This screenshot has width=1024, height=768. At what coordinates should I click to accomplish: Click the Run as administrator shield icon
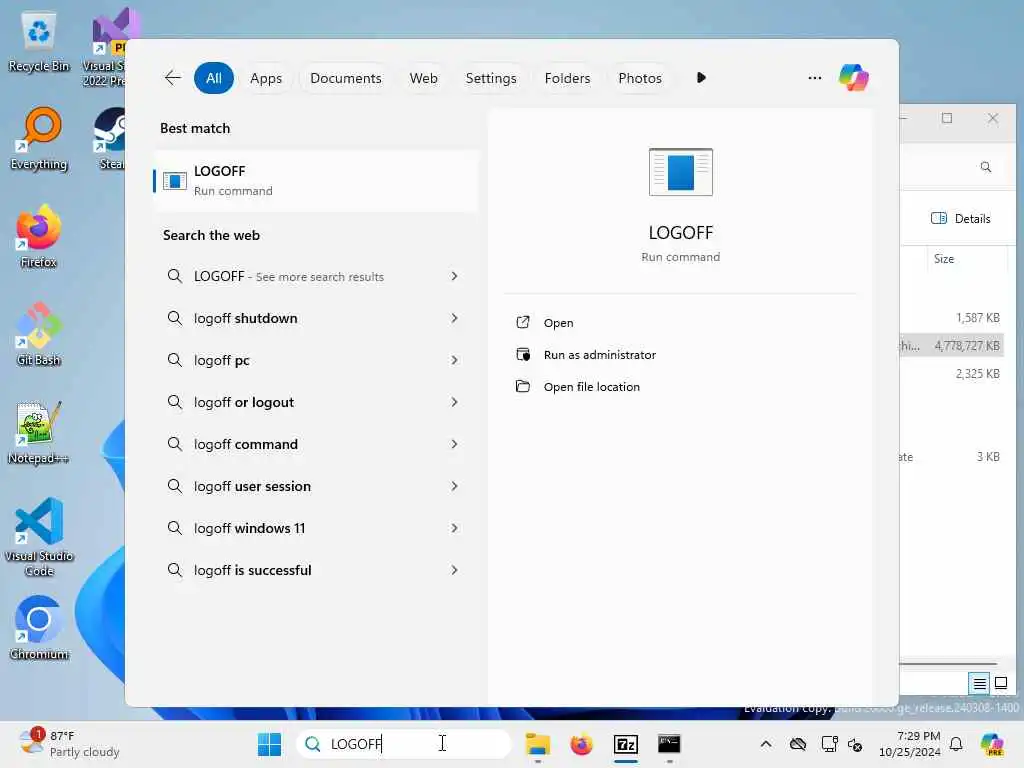522,354
